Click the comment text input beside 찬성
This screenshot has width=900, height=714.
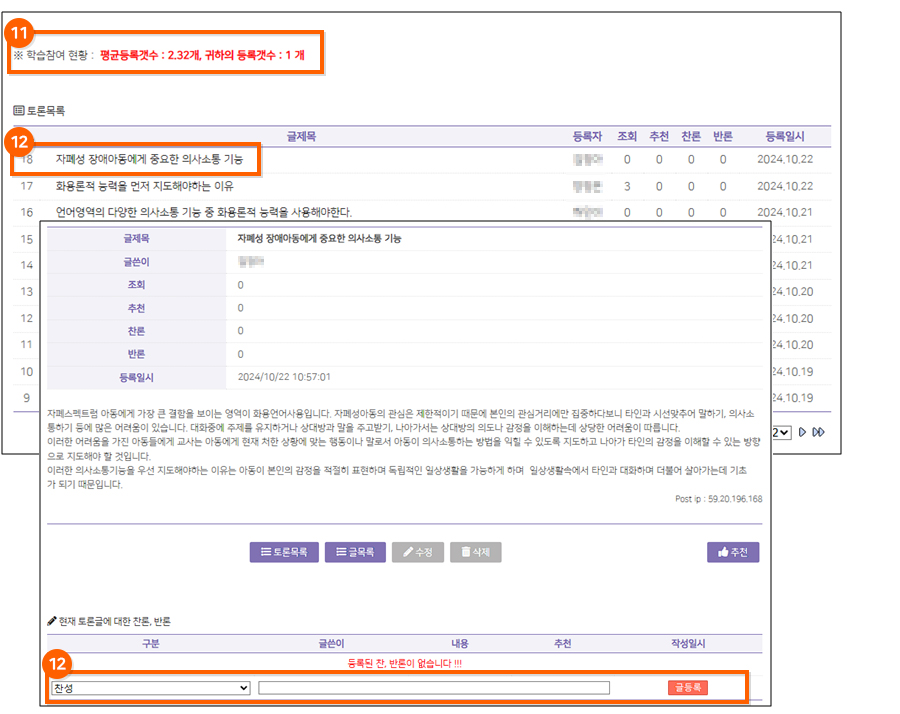[434, 688]
